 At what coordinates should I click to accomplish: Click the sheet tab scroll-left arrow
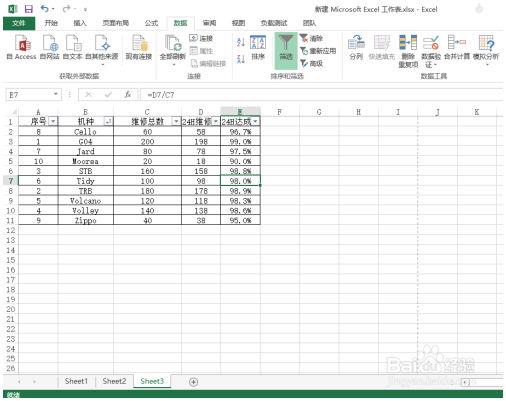[x=19, y=381]
